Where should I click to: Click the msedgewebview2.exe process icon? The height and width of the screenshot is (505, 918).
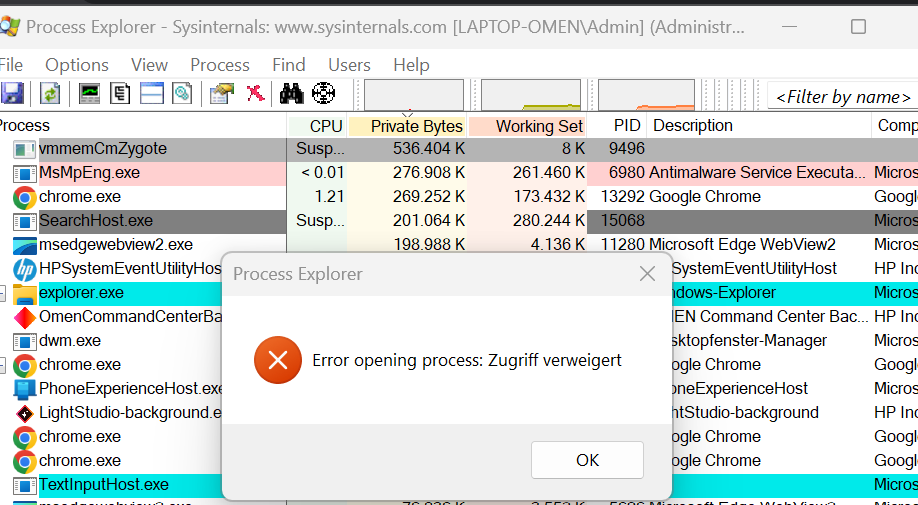point(25,246)
